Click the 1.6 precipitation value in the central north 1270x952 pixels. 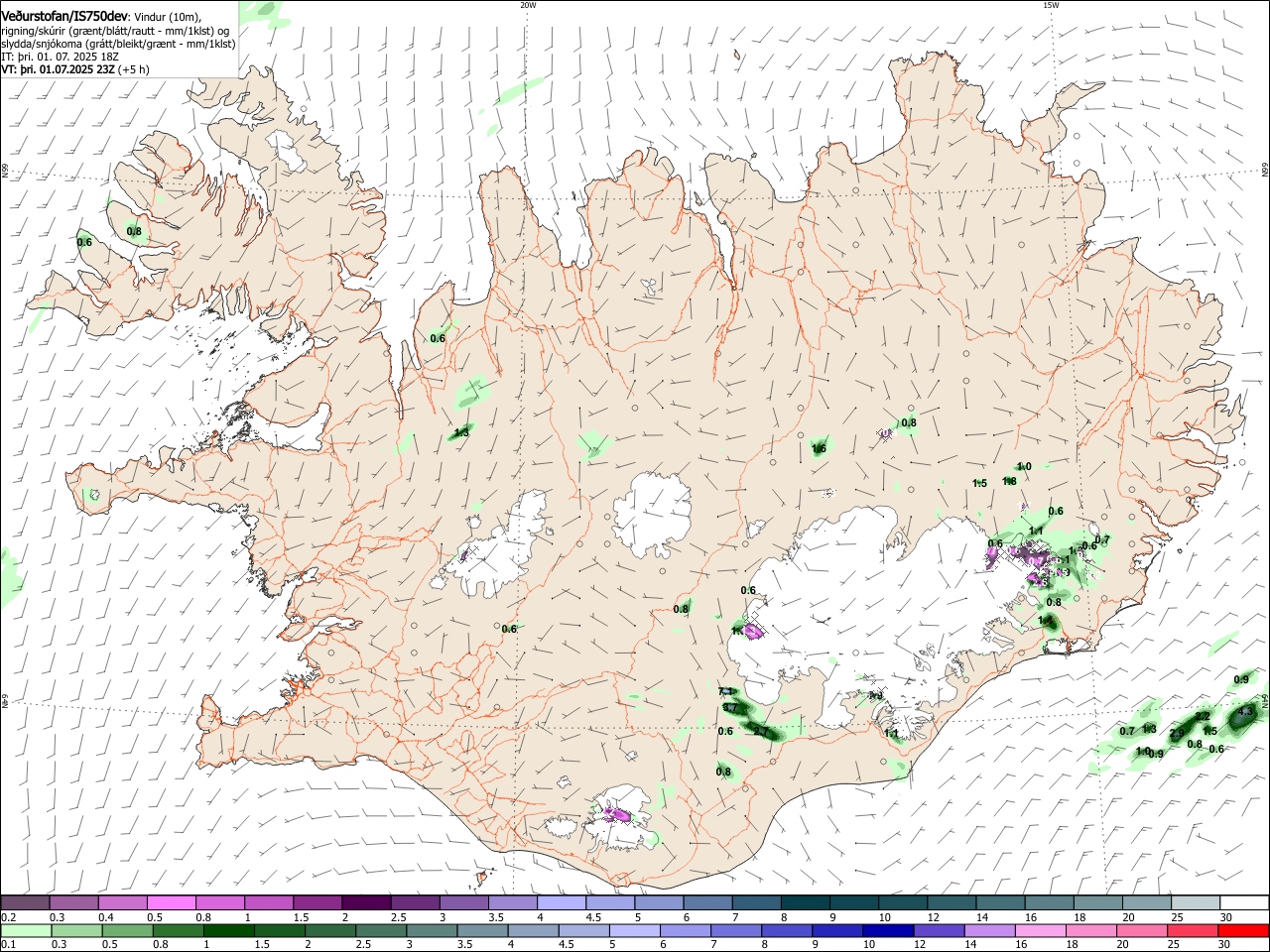pos(820,448)
